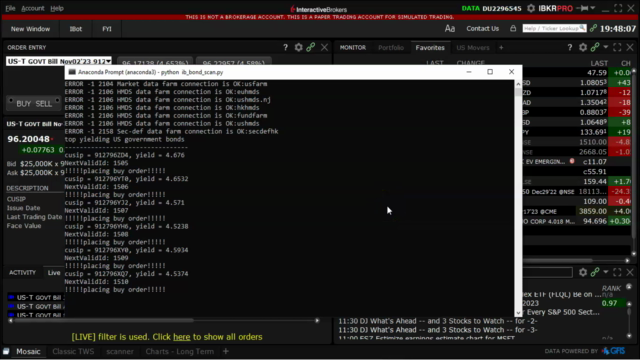
Task: Open Monitor panel help question mark
Action: (570, 47)
